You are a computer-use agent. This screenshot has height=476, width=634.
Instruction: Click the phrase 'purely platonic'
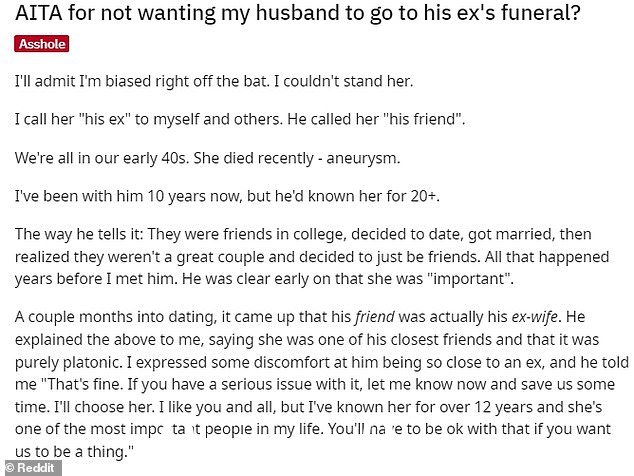68,362
